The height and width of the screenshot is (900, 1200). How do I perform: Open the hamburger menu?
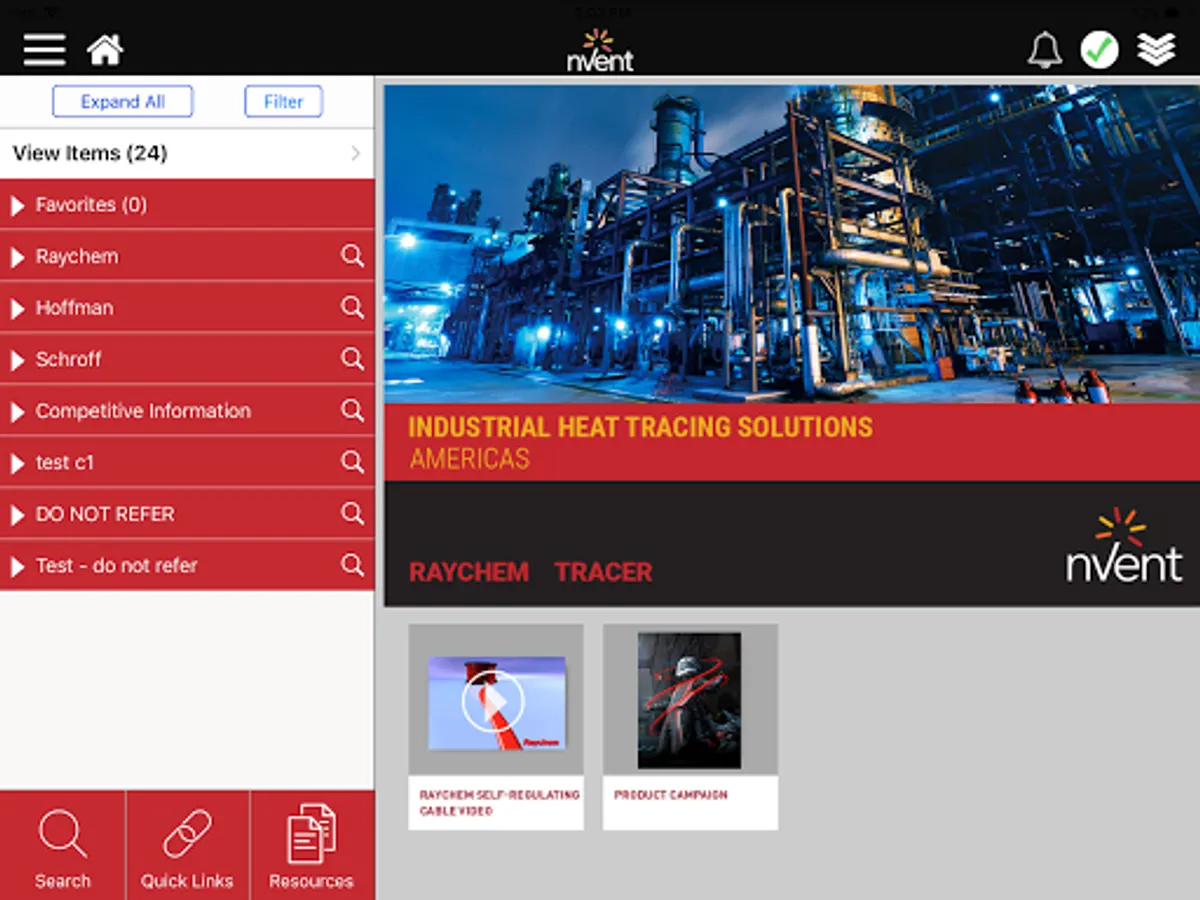(44, 49)
